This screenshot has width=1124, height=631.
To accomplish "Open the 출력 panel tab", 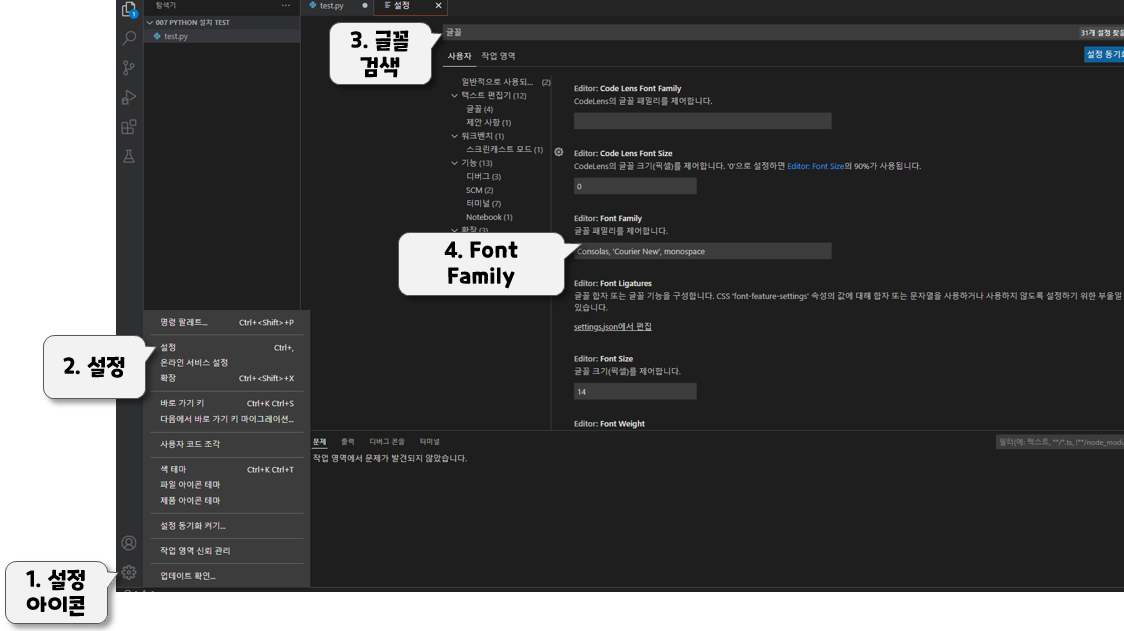I will 348,442.
